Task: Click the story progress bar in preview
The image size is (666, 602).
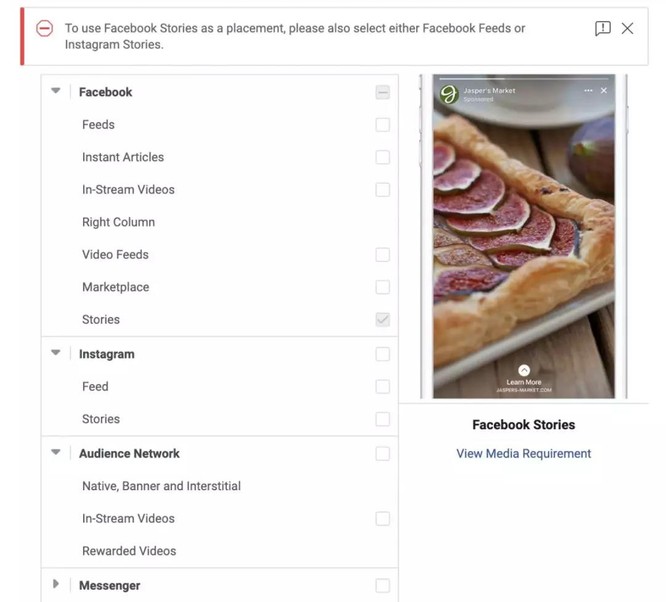Action: coord(523,79)
